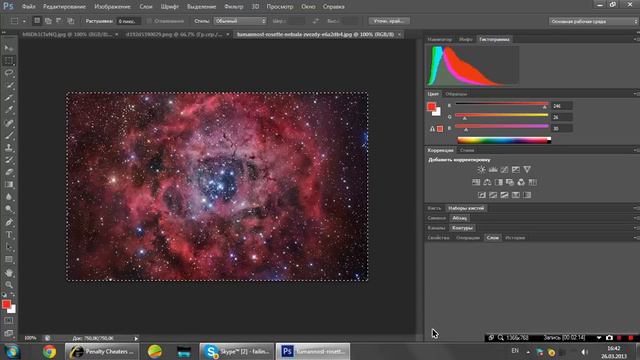Open Google Chrome from the taskbar
The height and width of the screenshot is (360, 640).
tap(49, 351)
